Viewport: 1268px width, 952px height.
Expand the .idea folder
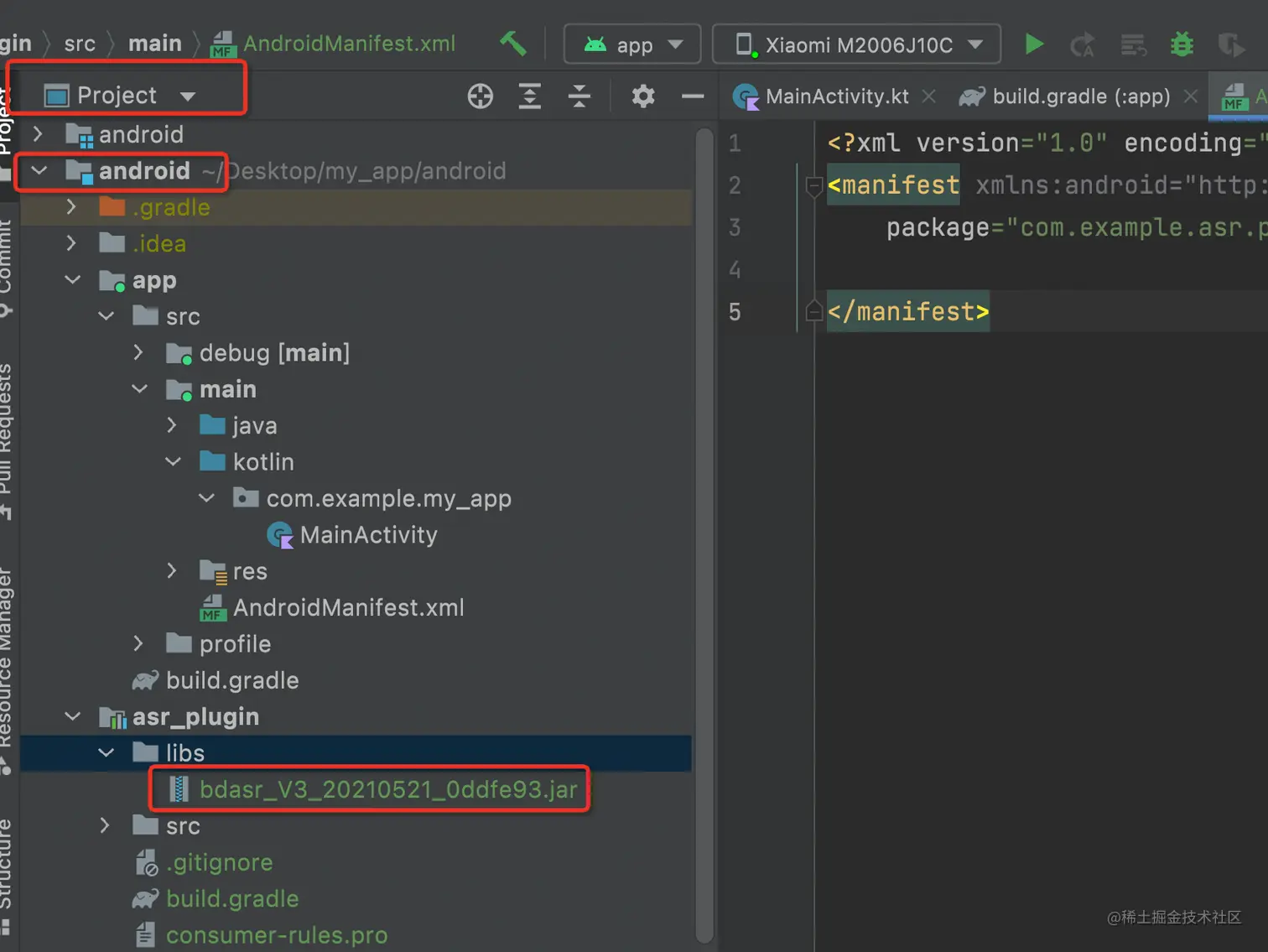coord(72,243)
